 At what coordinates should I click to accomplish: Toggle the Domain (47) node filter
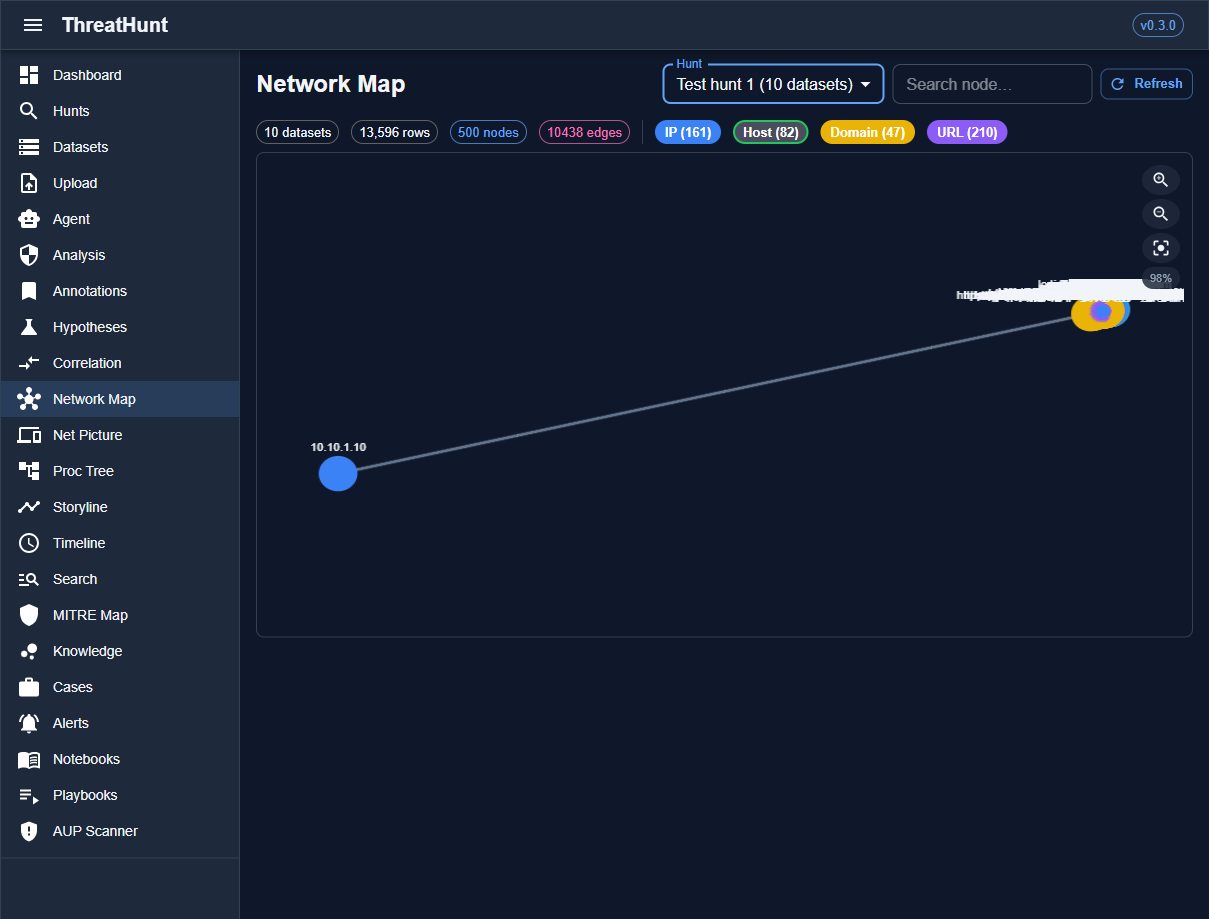click(867, 132)
